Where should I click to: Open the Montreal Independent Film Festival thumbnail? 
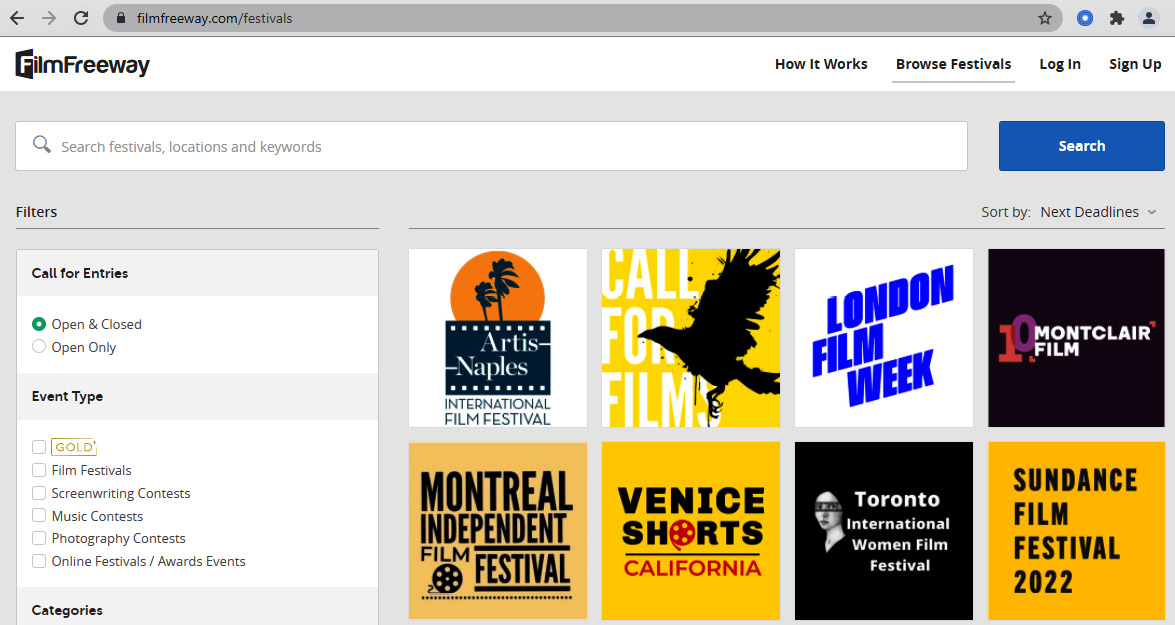click(498, 531)
